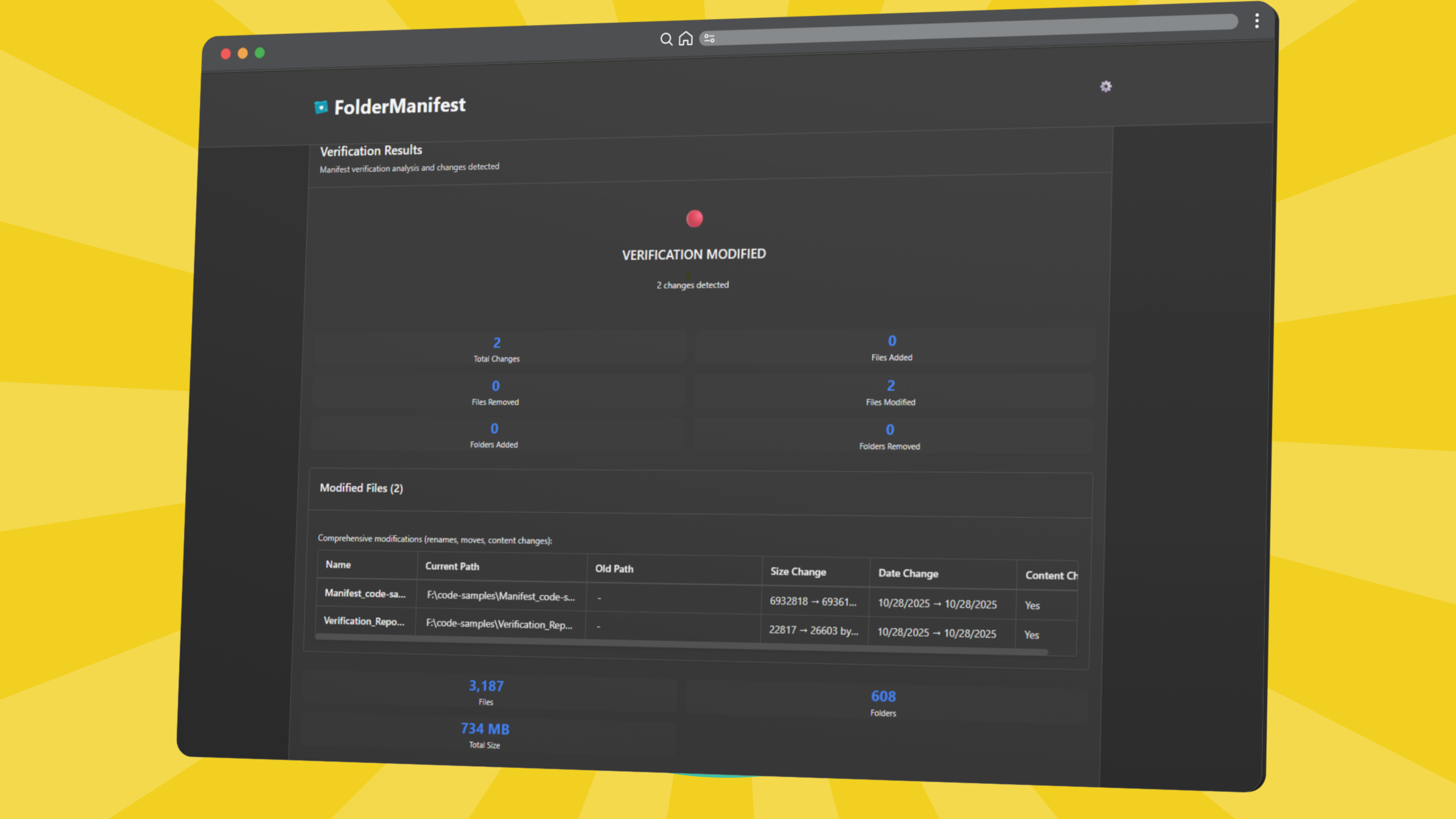Click the green window zoom button
This screenshot has width=1456, height=819.
pos(259,53)
